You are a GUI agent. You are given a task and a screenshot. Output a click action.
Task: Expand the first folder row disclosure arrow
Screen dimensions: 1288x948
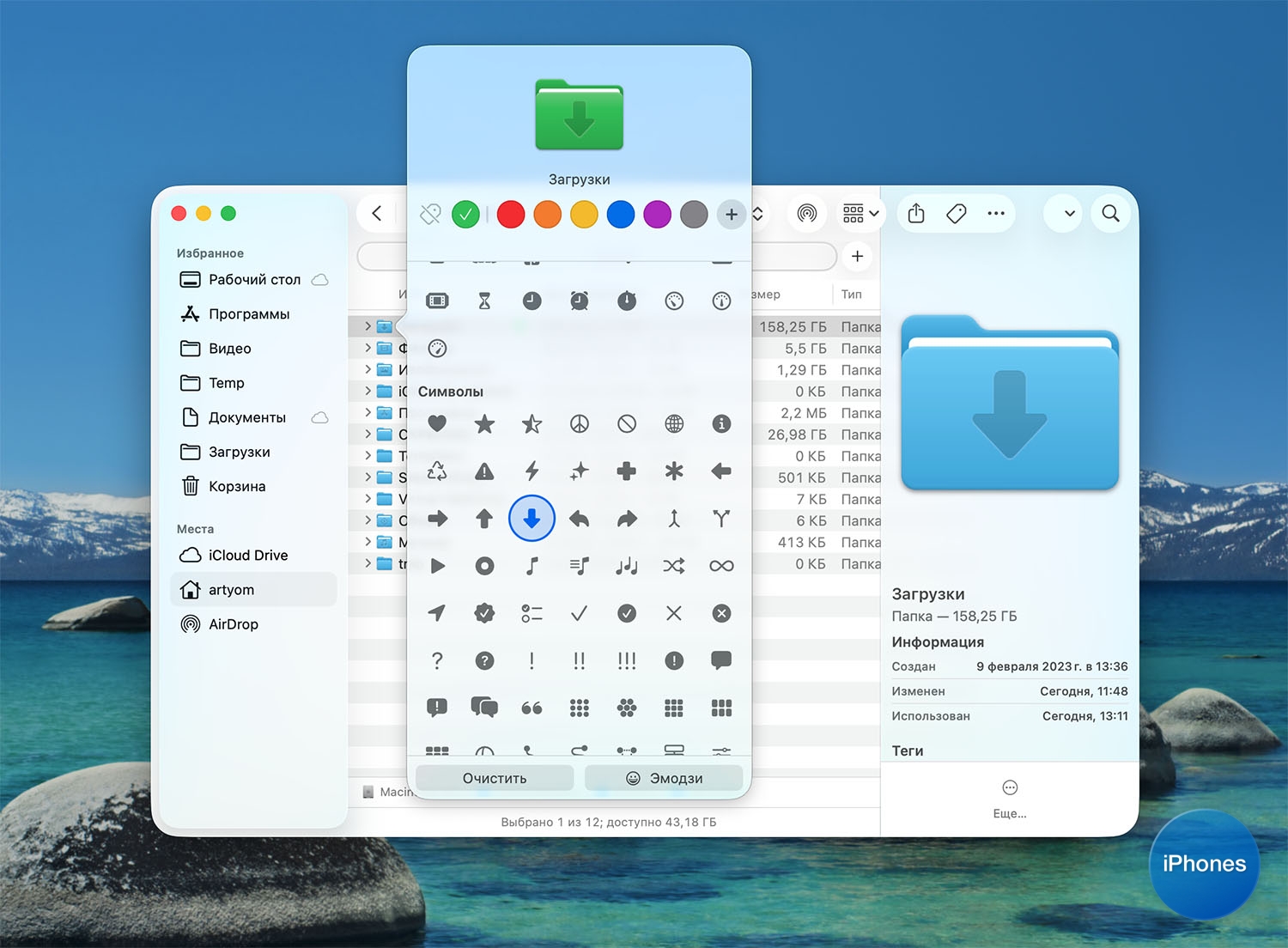tap(368, 326)
